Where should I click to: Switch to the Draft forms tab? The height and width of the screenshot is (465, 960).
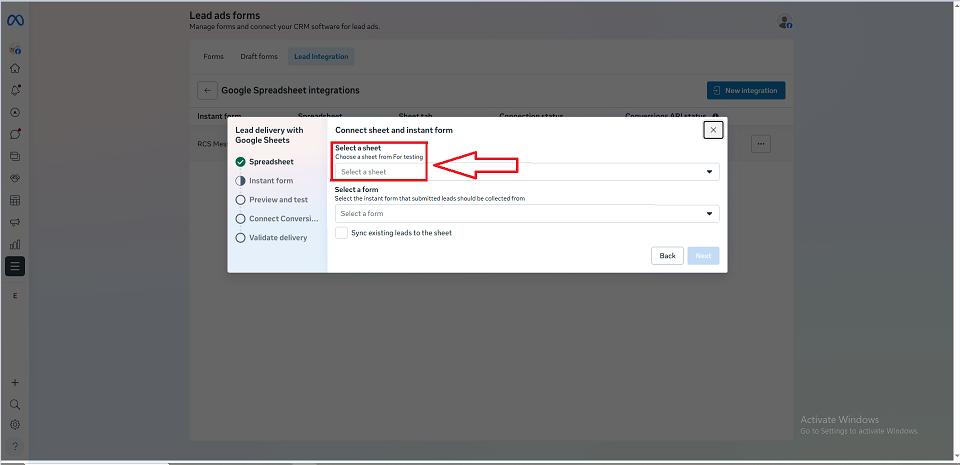259,57
